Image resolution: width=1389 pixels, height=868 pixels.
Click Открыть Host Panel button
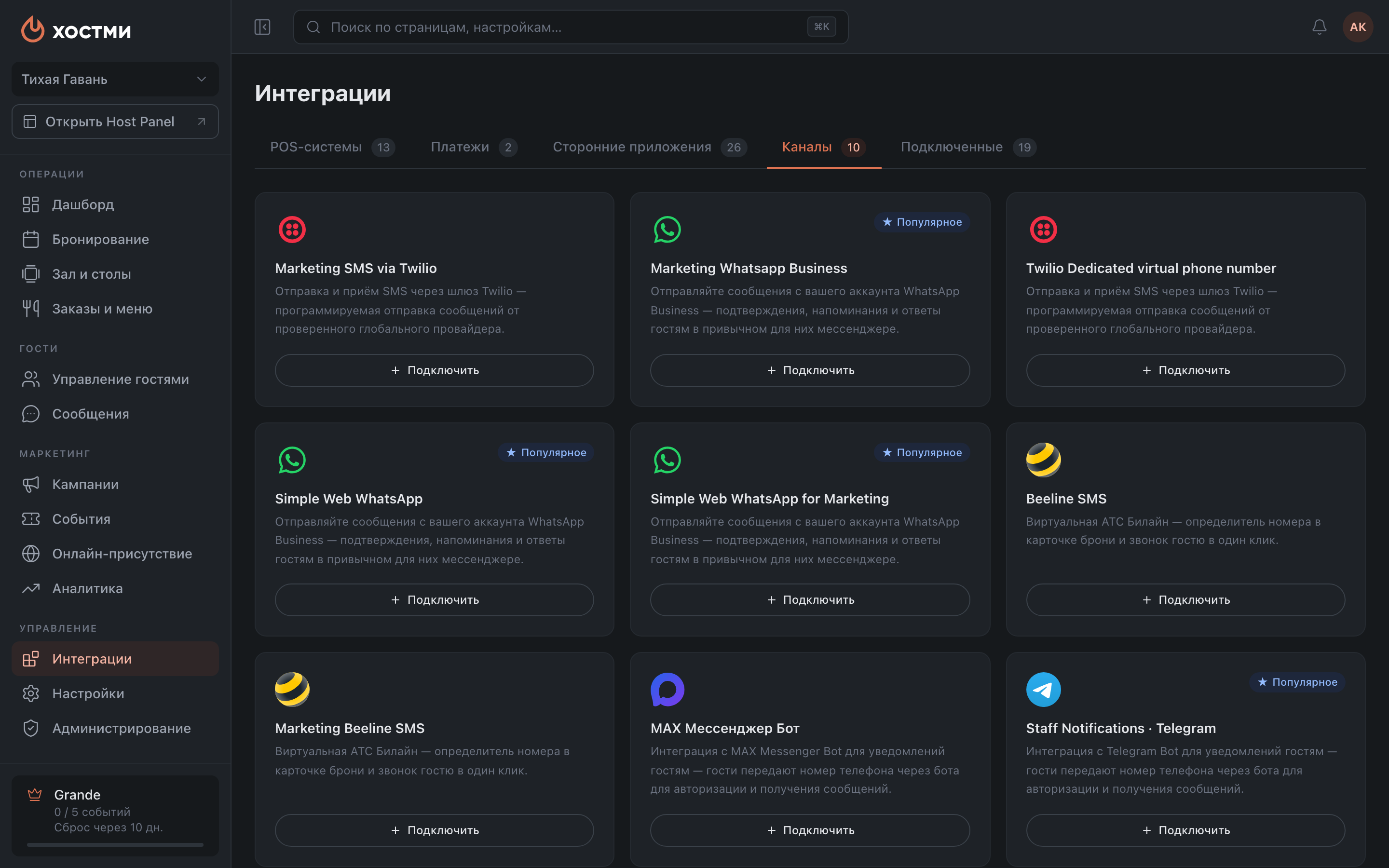115,122
